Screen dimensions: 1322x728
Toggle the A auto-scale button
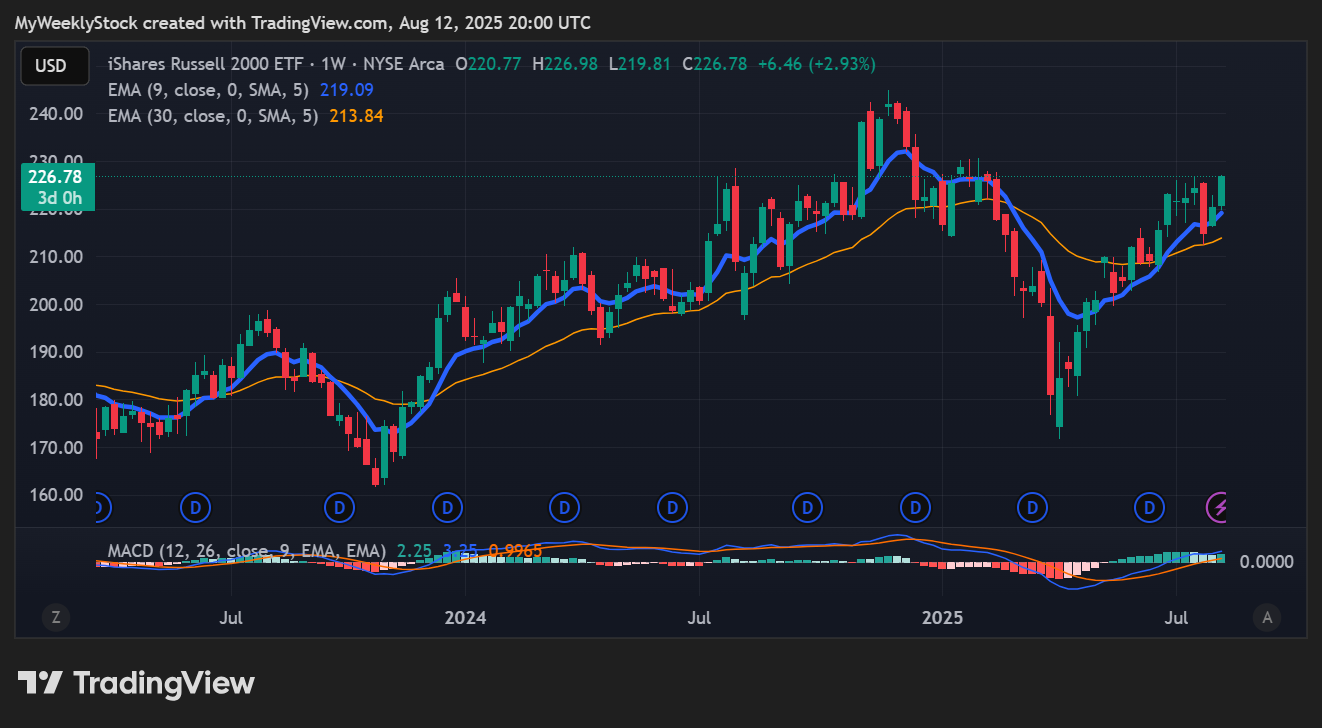pos(1267,617)
